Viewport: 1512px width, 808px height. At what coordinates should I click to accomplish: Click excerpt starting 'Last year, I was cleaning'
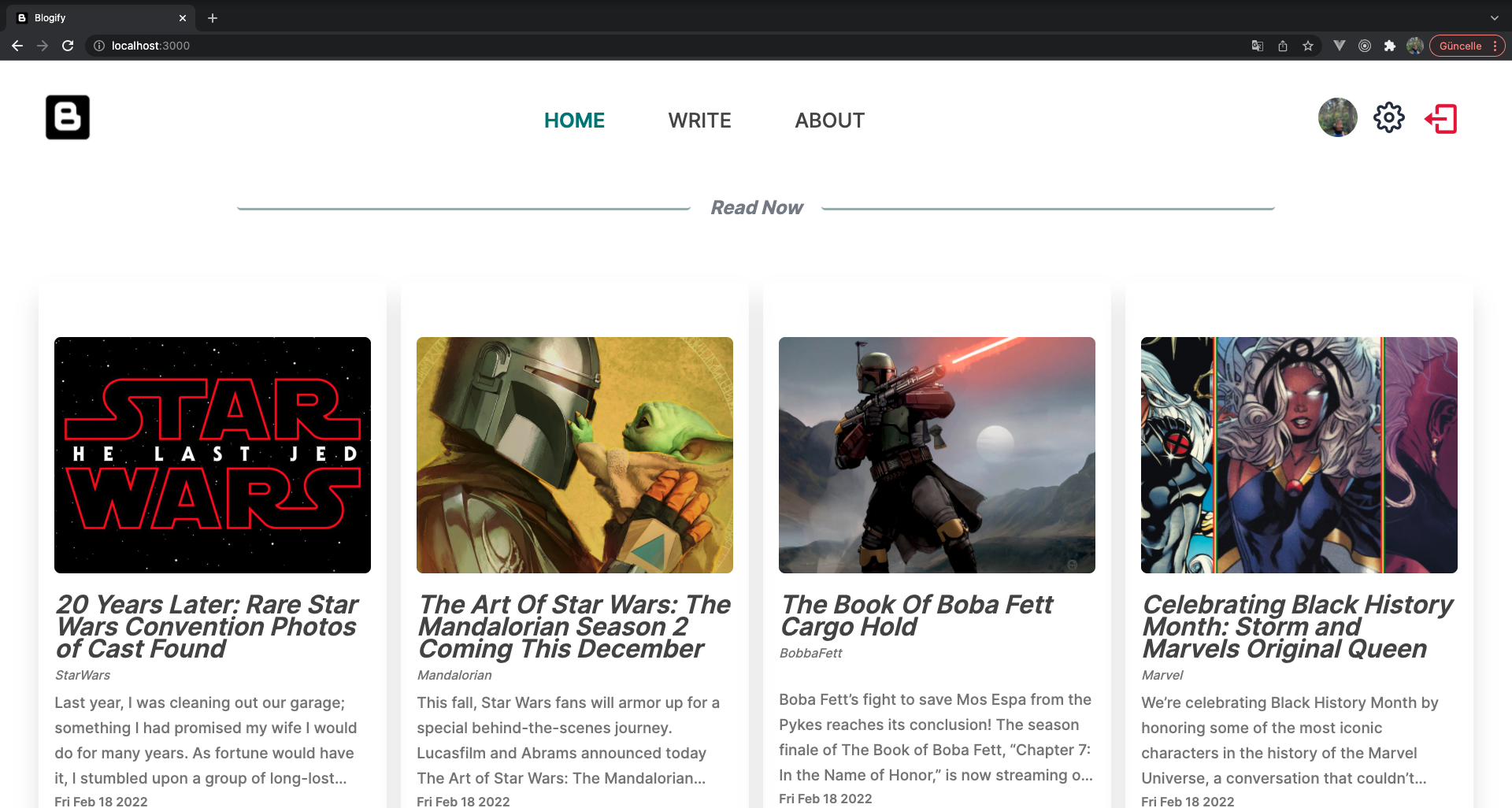click(x=206, y=740)
